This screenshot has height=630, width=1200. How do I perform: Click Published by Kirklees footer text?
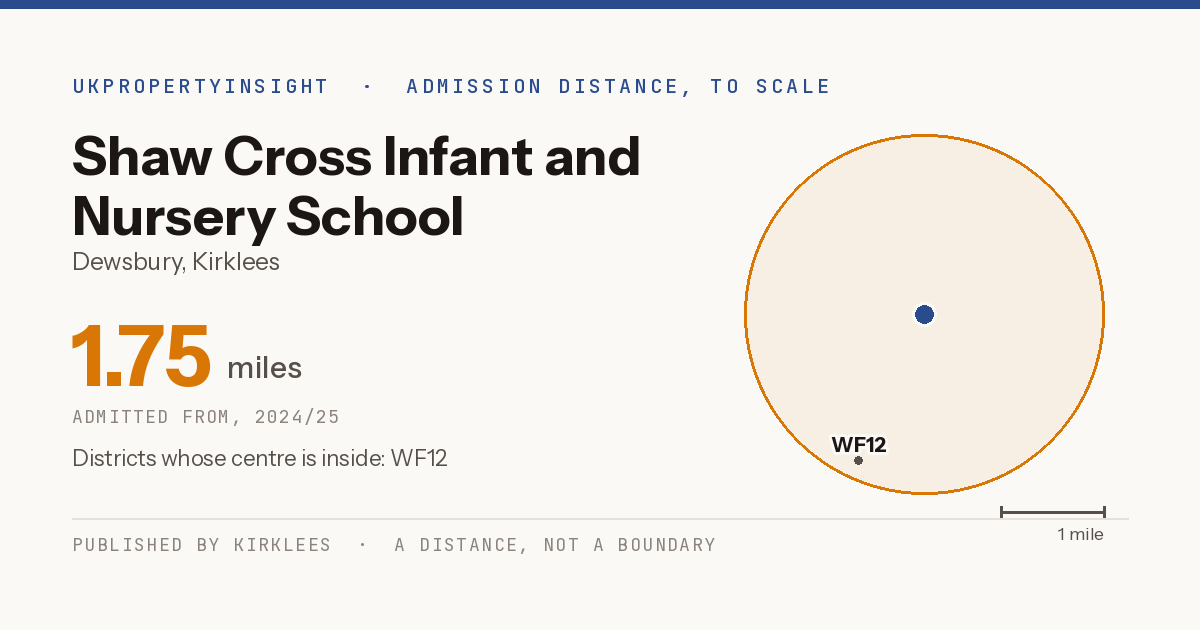tap(202, 545)
